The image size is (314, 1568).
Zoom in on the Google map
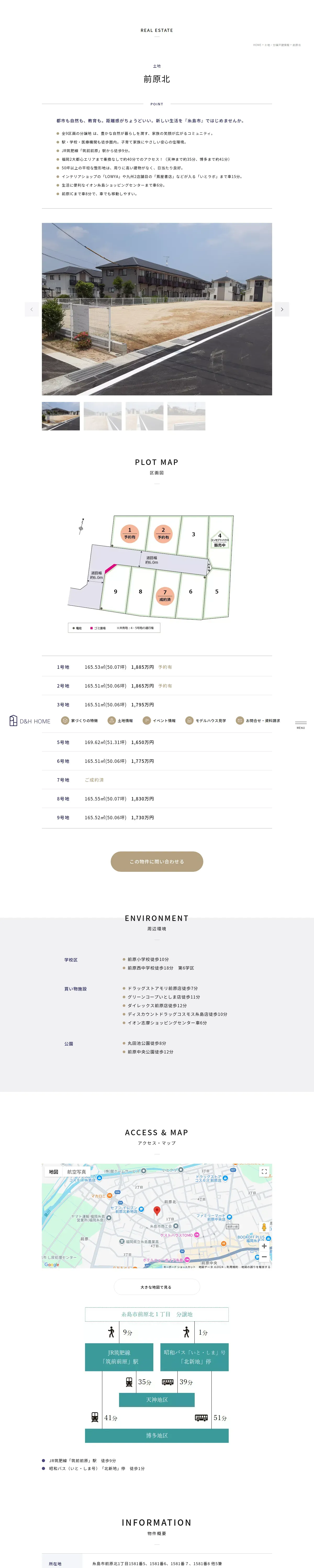pos(264,1246)
